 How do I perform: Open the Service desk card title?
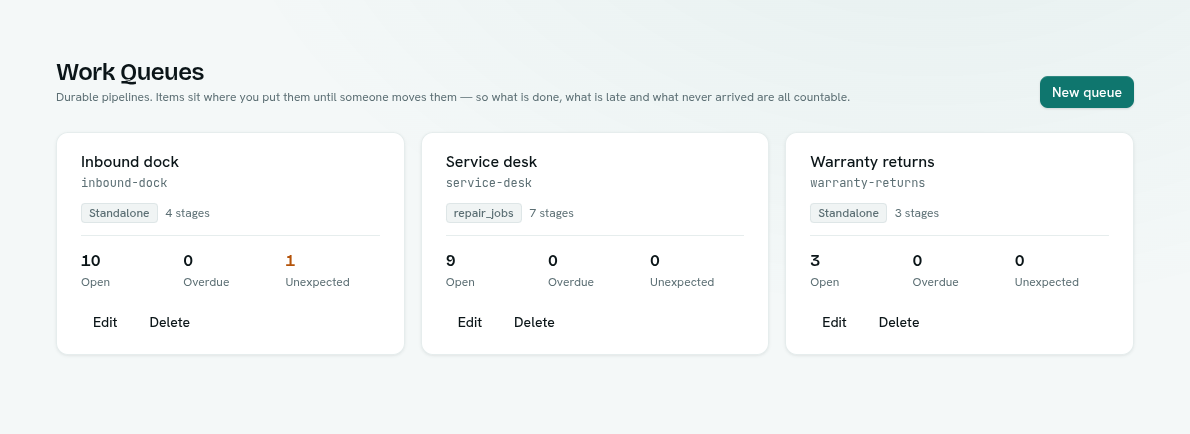tap(491, 162)
